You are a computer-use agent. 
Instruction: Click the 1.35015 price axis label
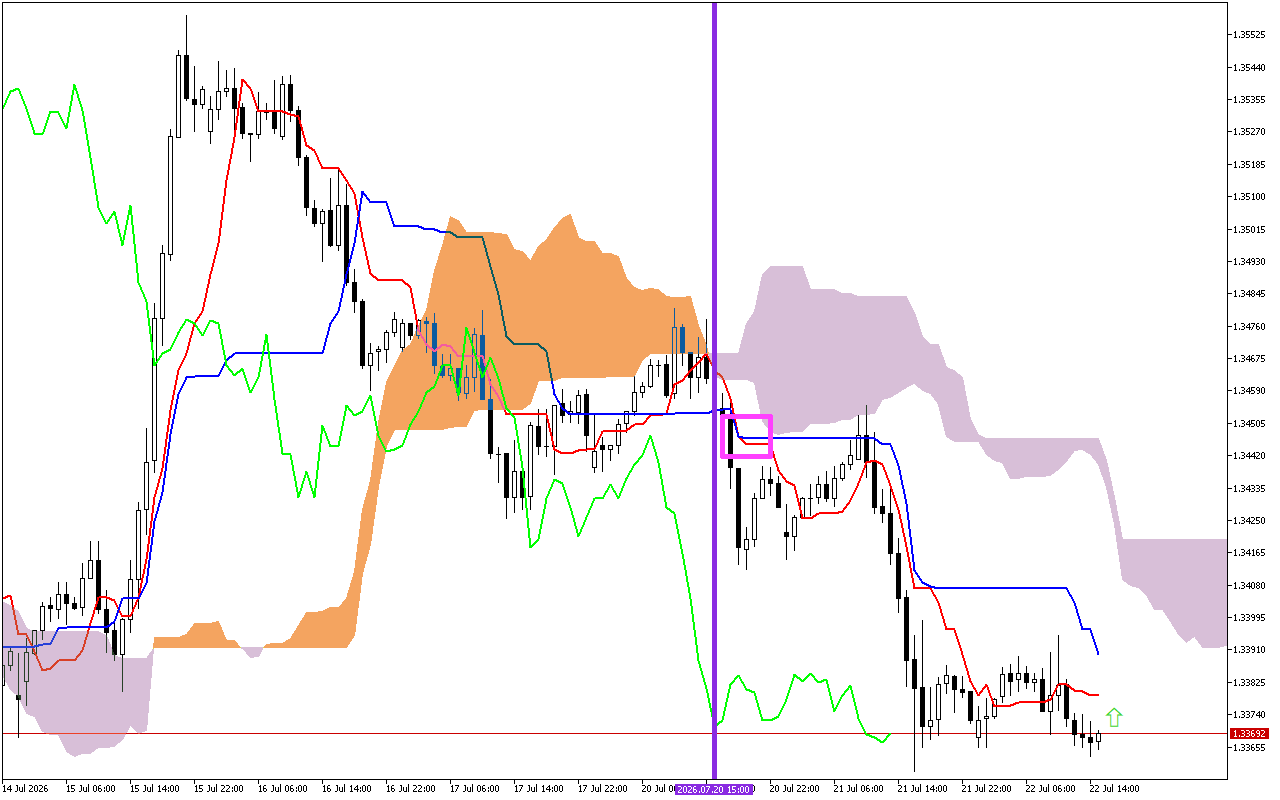point(1250,229)
